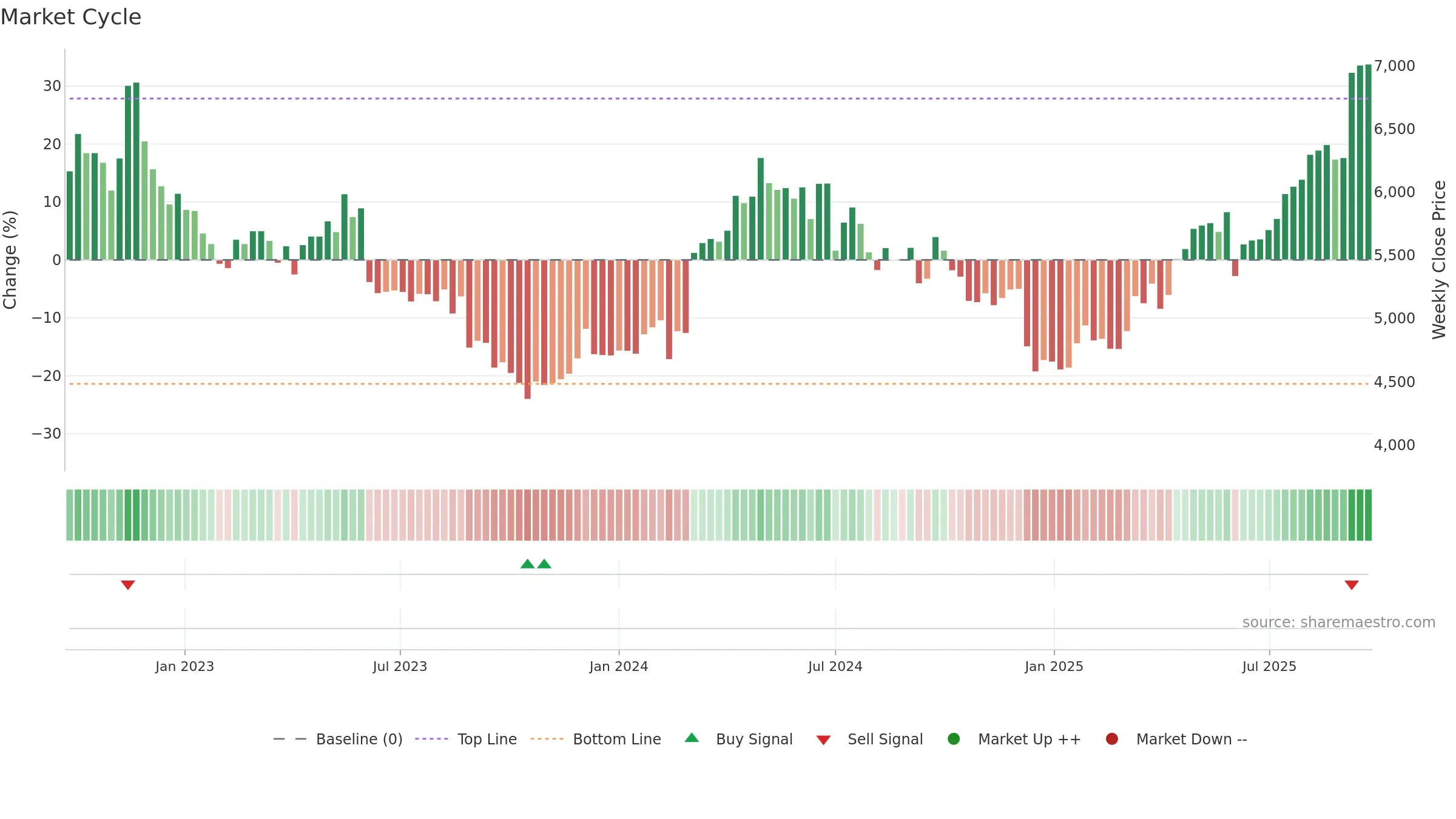Click the 6,500 price axis label
1456x819 pixels.
(x=1394, y=129)
